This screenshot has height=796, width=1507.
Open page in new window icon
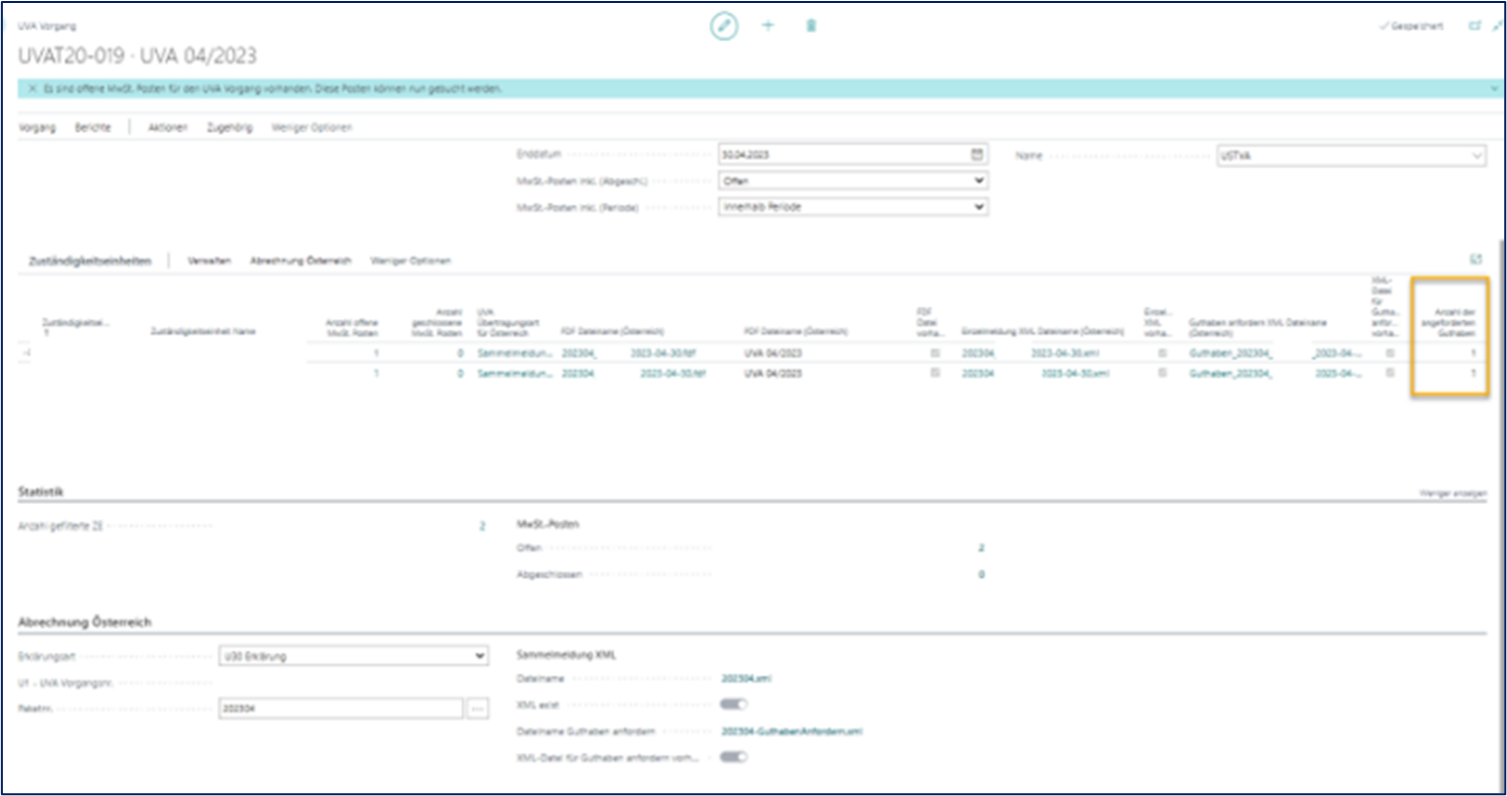[1474, 26]
